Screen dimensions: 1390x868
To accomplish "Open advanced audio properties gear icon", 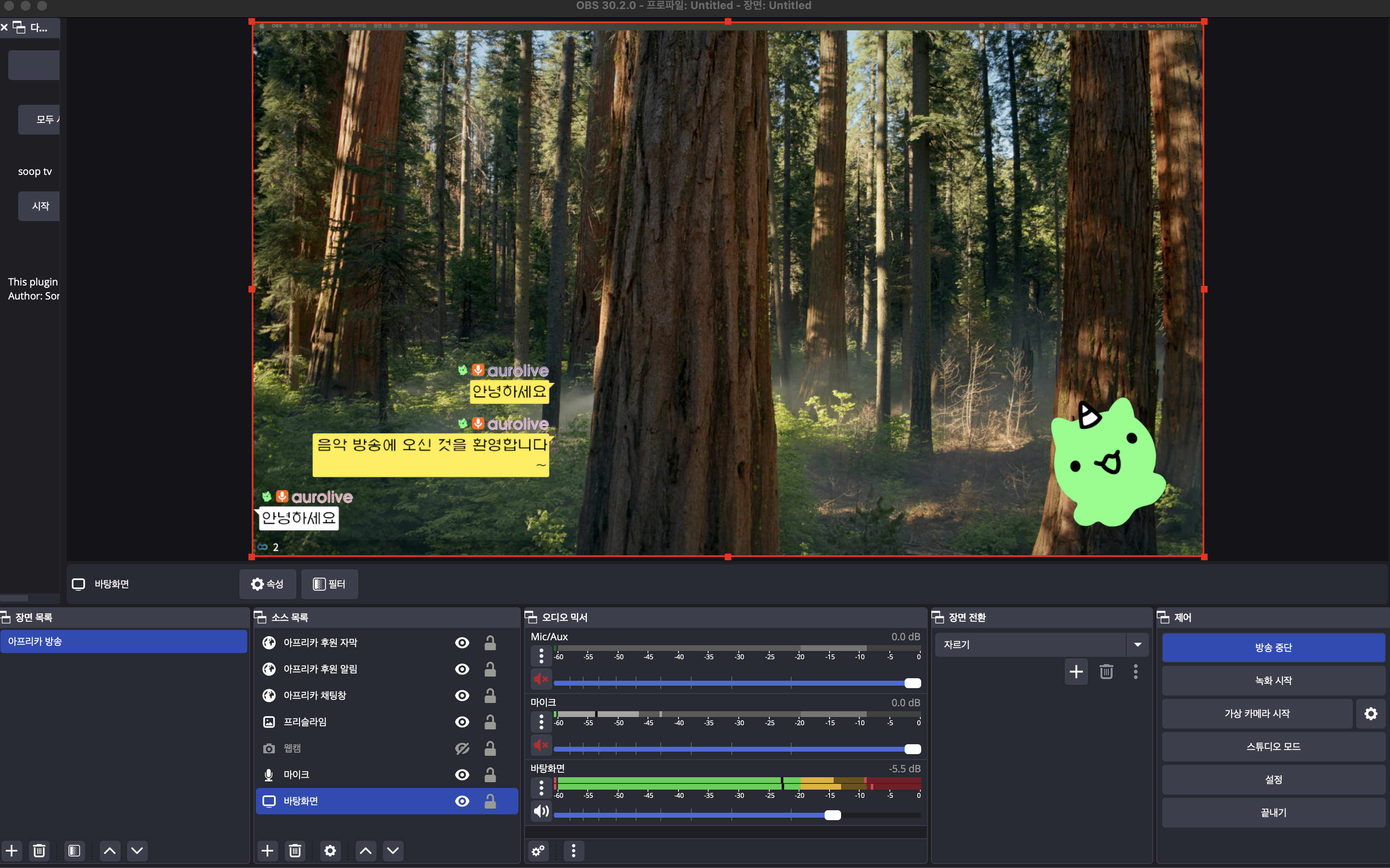I will 538,851.
